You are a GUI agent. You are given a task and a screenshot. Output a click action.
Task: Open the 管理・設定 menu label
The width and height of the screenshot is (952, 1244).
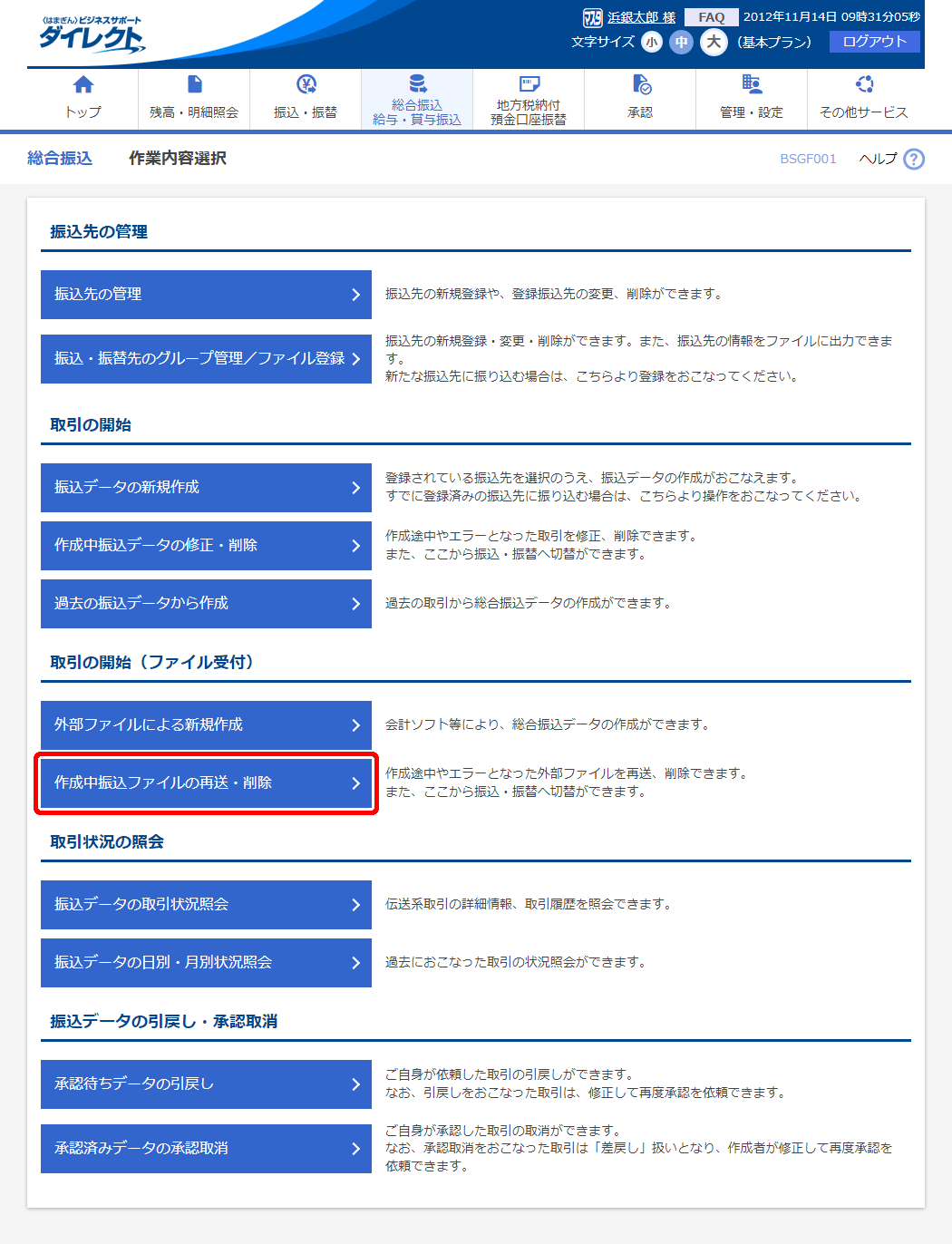pos(752,112)
